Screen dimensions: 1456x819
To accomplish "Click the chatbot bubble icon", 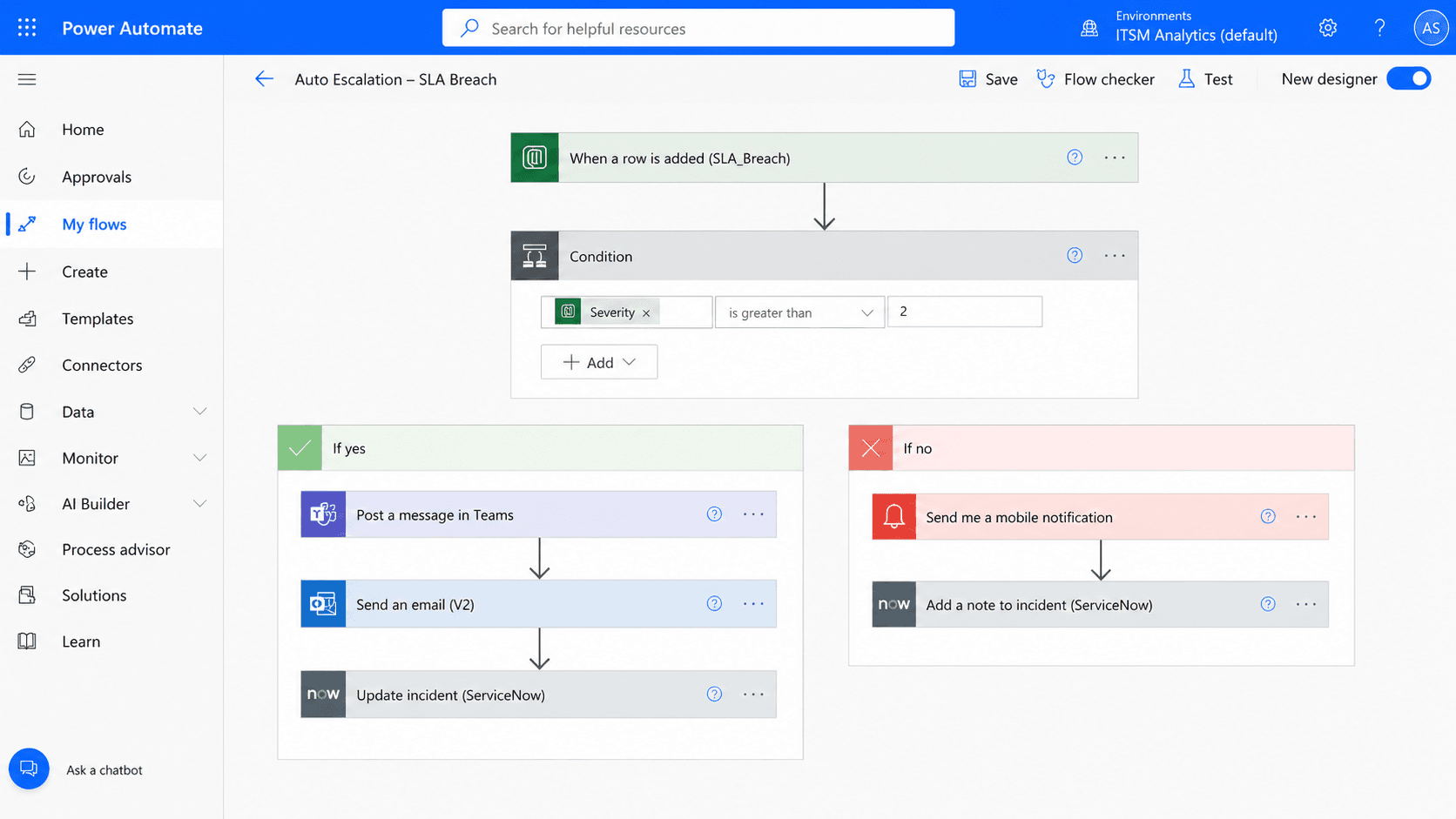I will tap(29, 769).
